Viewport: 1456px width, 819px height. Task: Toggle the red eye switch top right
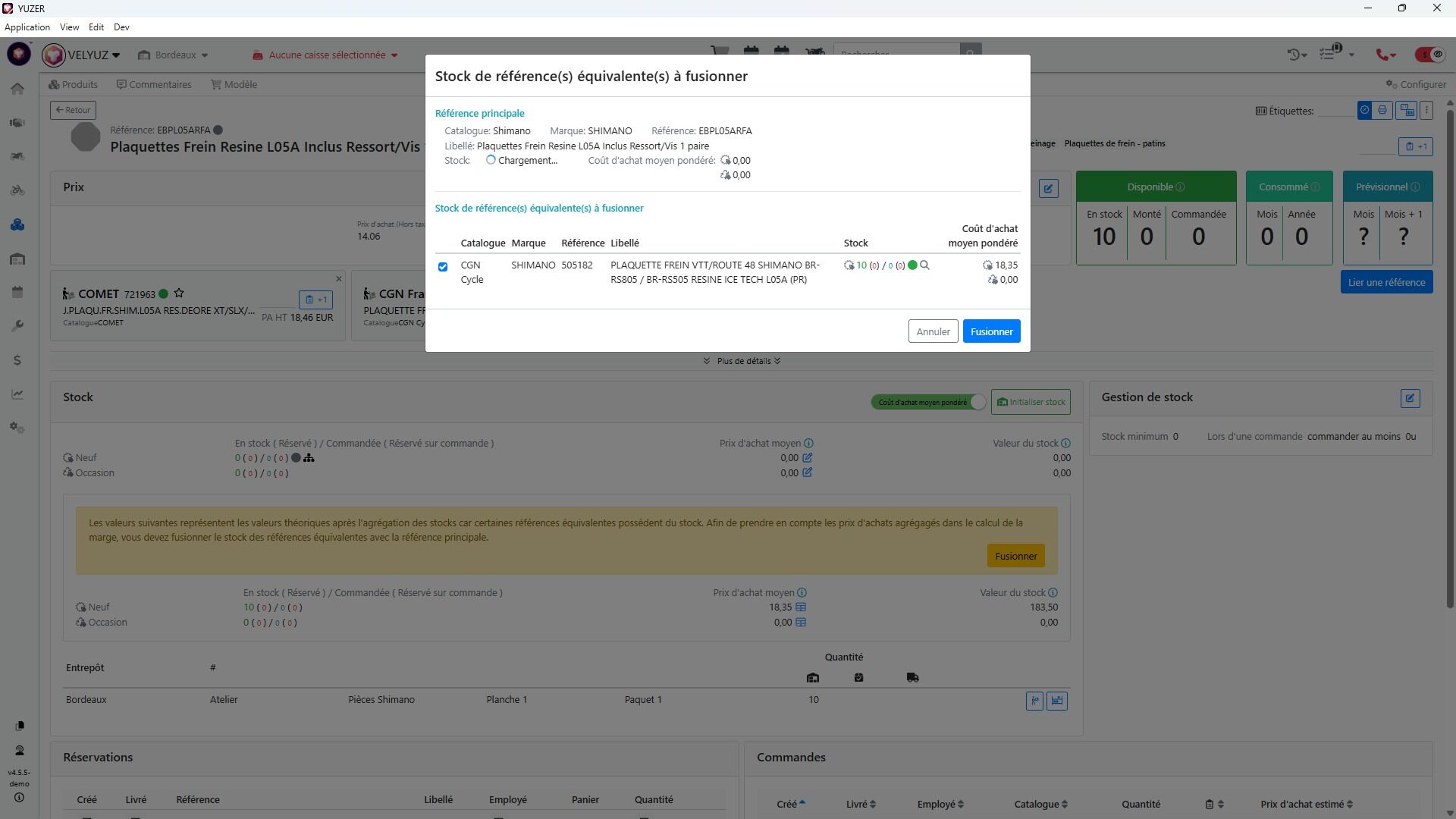click(1429, 55)
